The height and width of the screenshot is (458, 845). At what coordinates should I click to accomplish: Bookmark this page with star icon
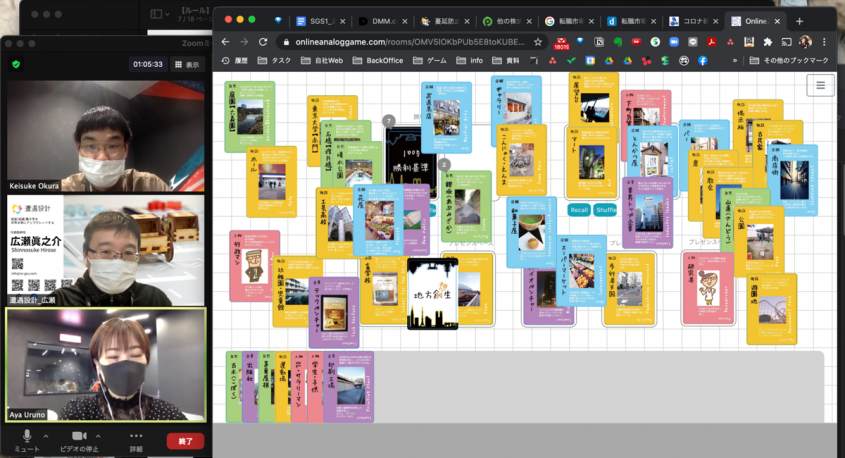point(538,42)
